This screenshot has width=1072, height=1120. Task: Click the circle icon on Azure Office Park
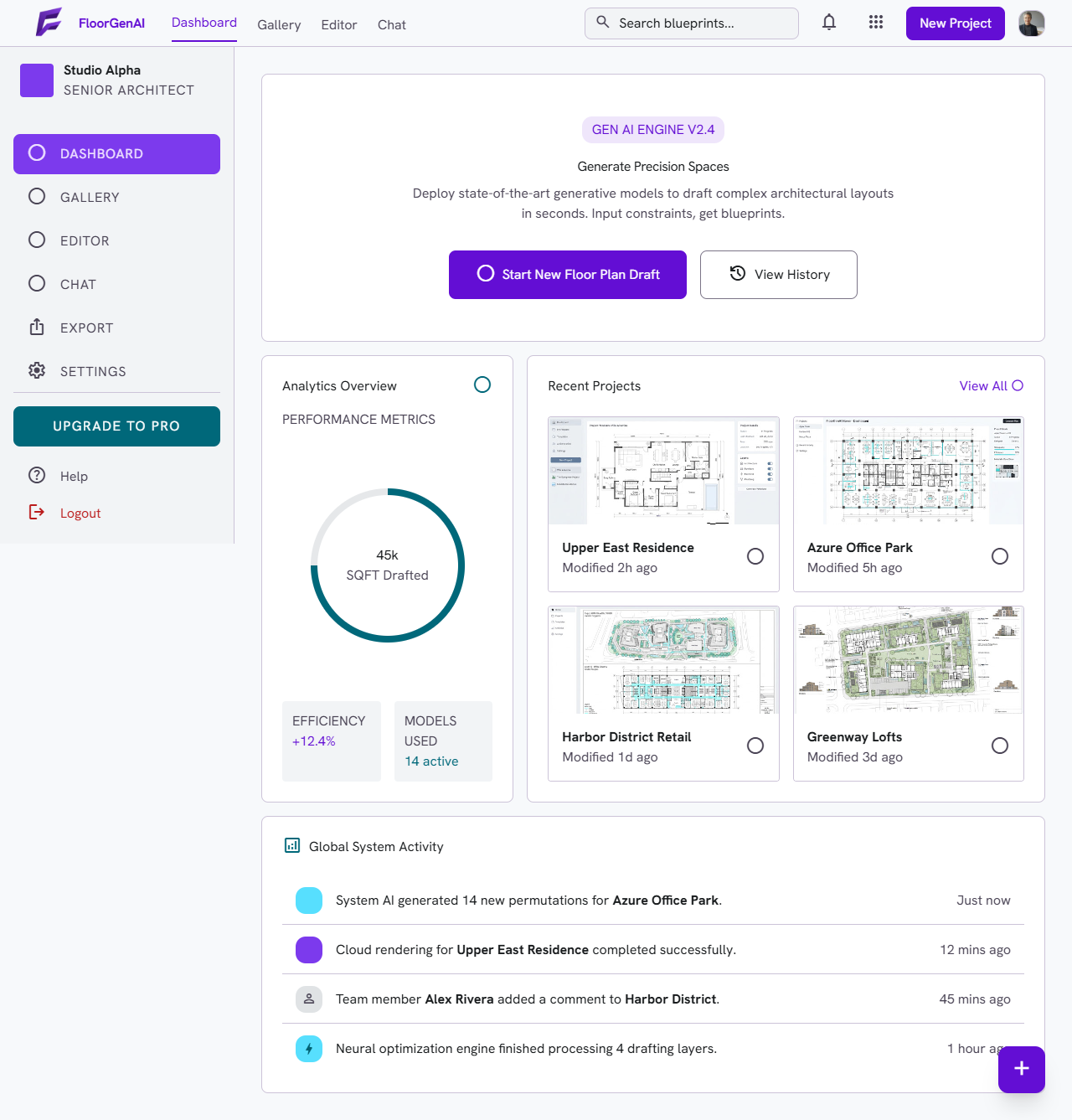1000,557
